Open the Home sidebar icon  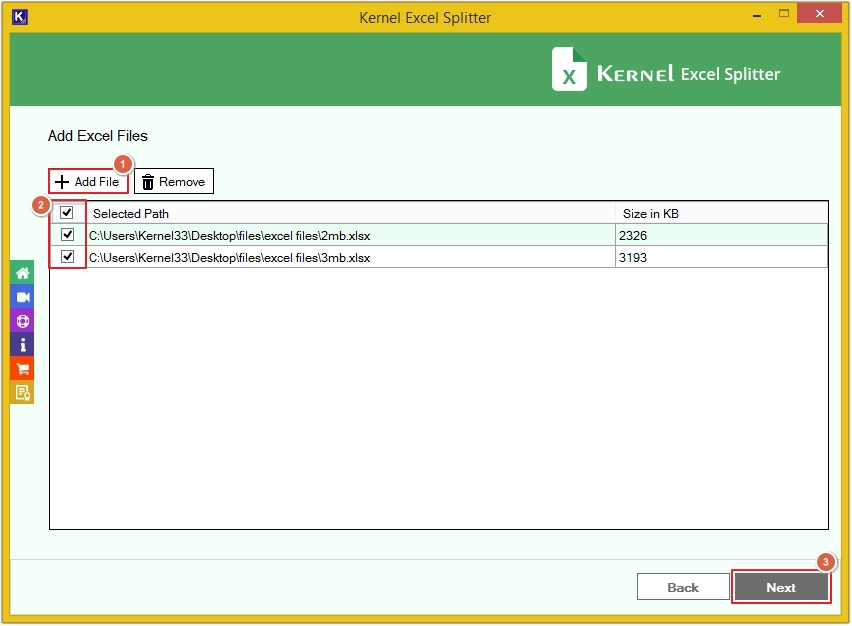pos(20,272)
